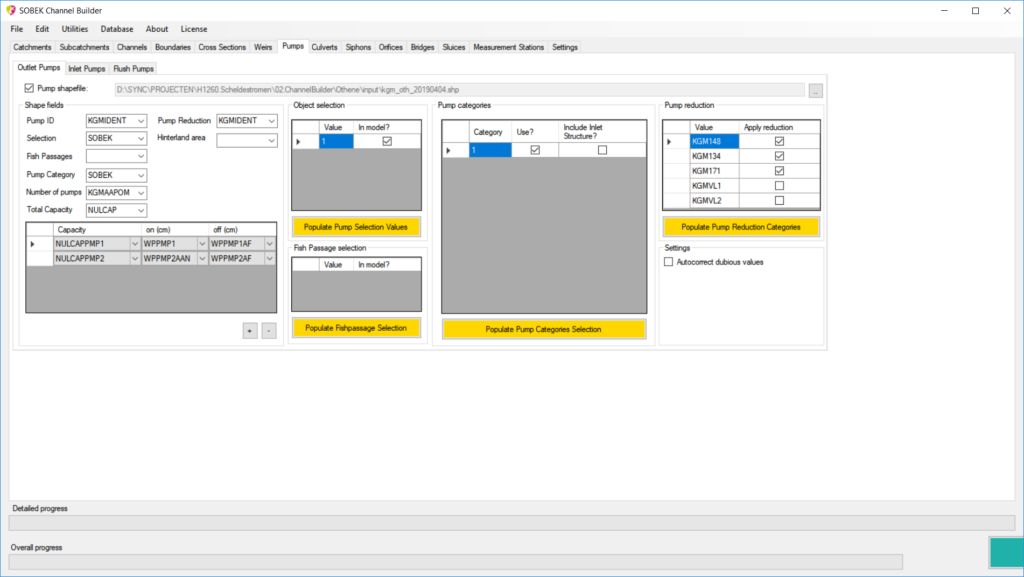Click the Pump shapefile path field
This screenshot has width=1024, height=577.
tap(460, 90)
